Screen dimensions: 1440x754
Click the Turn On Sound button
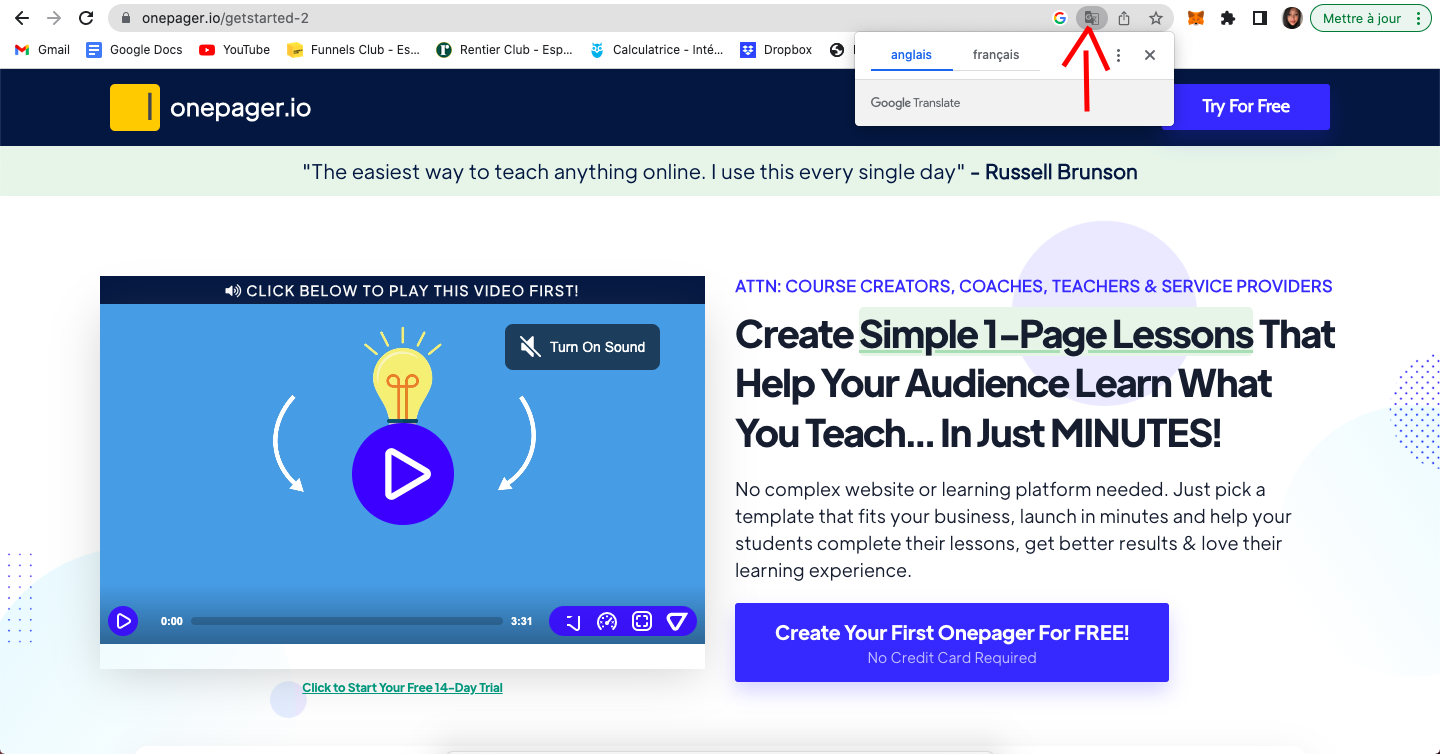tap(582, 347)
